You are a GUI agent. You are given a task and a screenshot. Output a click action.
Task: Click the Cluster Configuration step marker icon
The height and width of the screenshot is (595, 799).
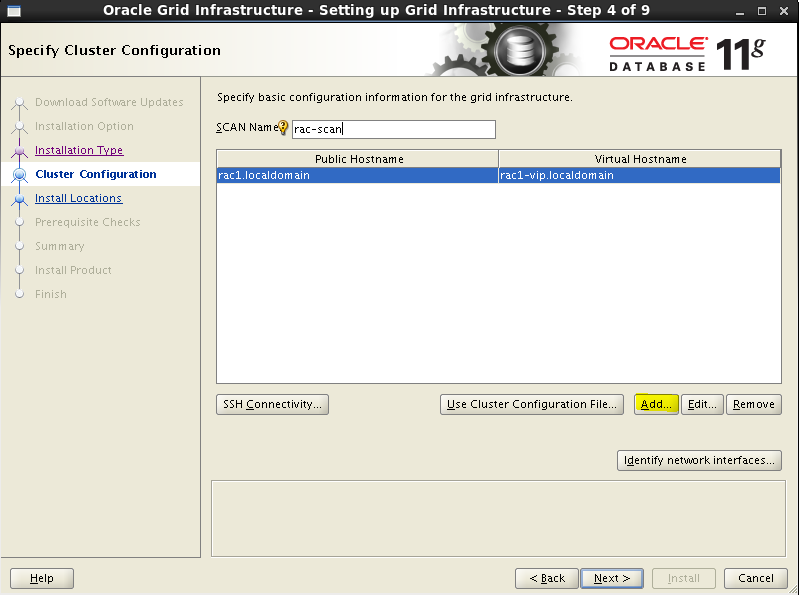pyautogui.click(x=19, y=175)
